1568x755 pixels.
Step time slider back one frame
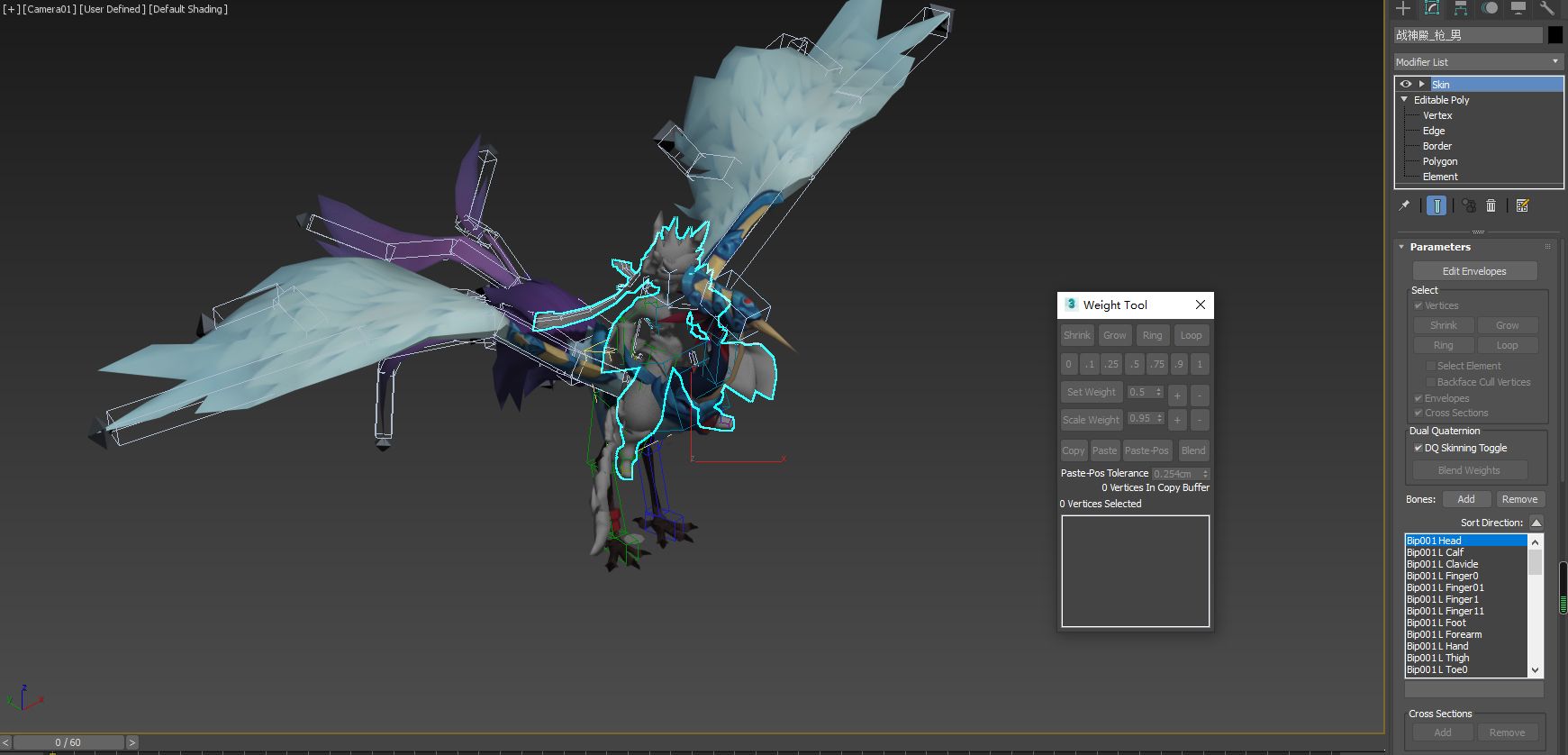tap(6, 742)
